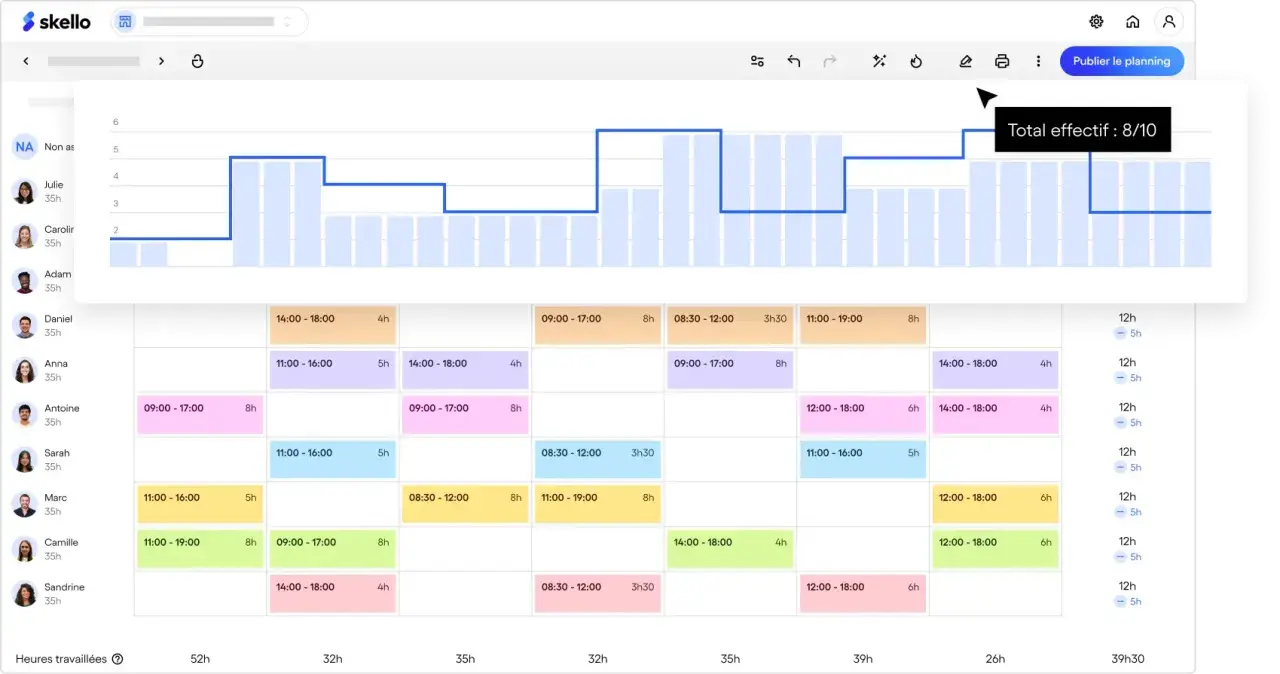The image size is (1280, 674).
Task: Launch the magic wand smart planner
Action: point(879,61)
